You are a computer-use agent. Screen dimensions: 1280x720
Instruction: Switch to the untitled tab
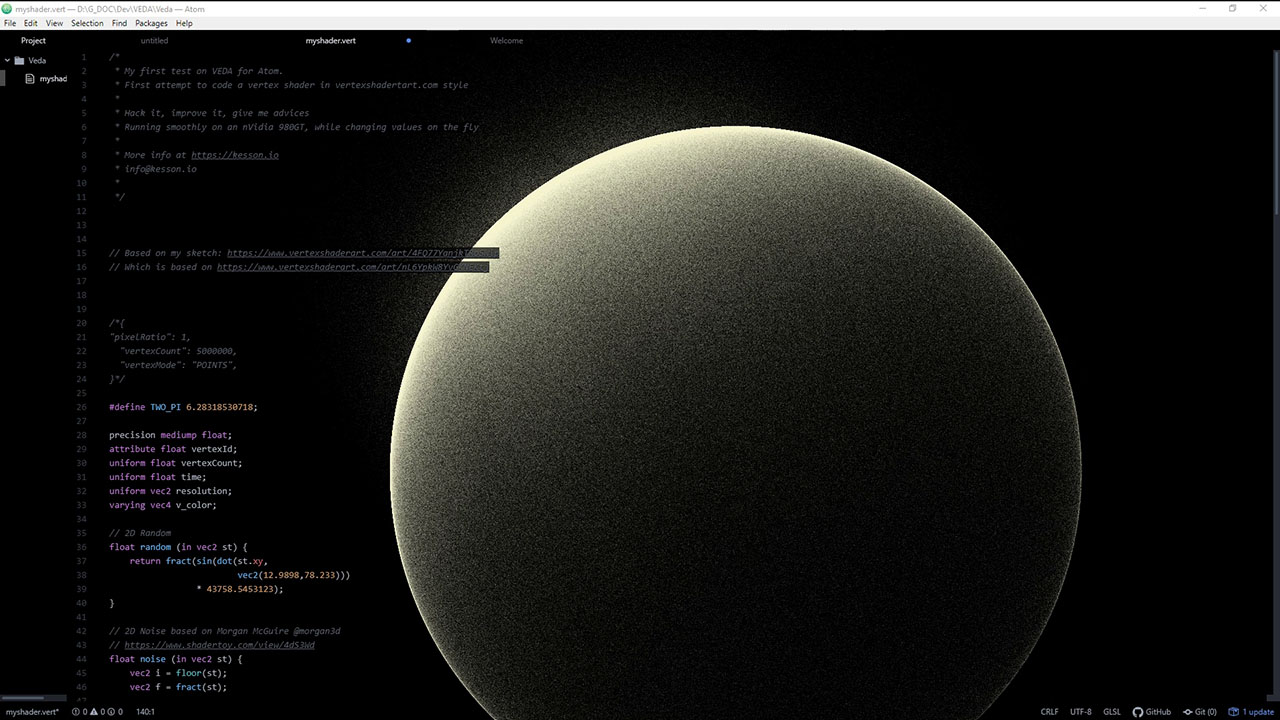tap(154, 41)
